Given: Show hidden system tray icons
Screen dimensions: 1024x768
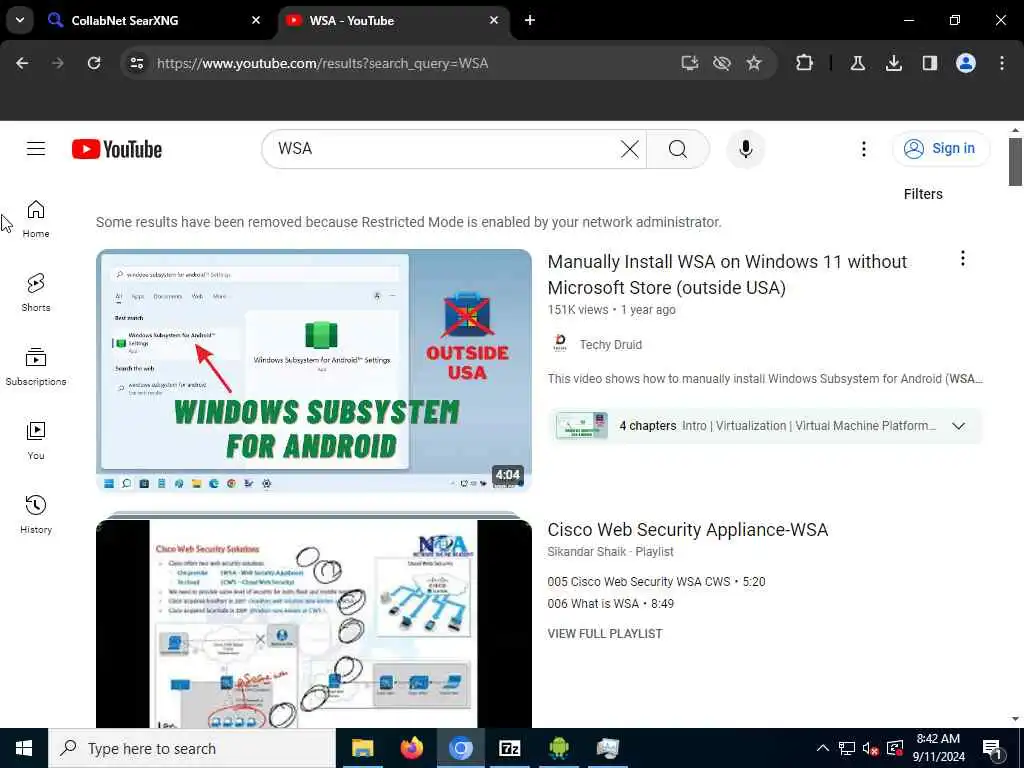Looking at the screenshot, I should [823, 748].
